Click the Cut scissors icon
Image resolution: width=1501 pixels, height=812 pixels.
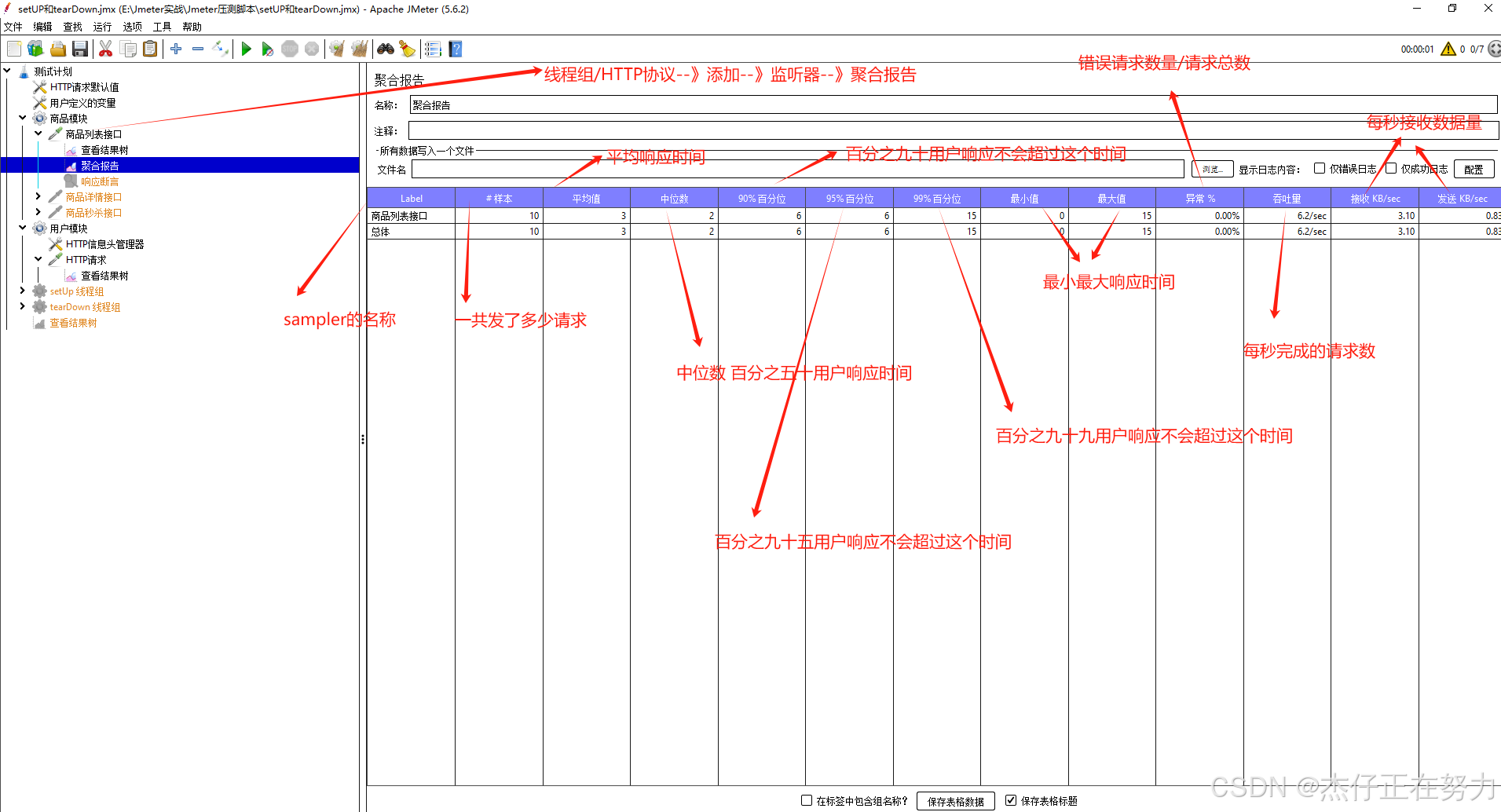pos(105,49)
